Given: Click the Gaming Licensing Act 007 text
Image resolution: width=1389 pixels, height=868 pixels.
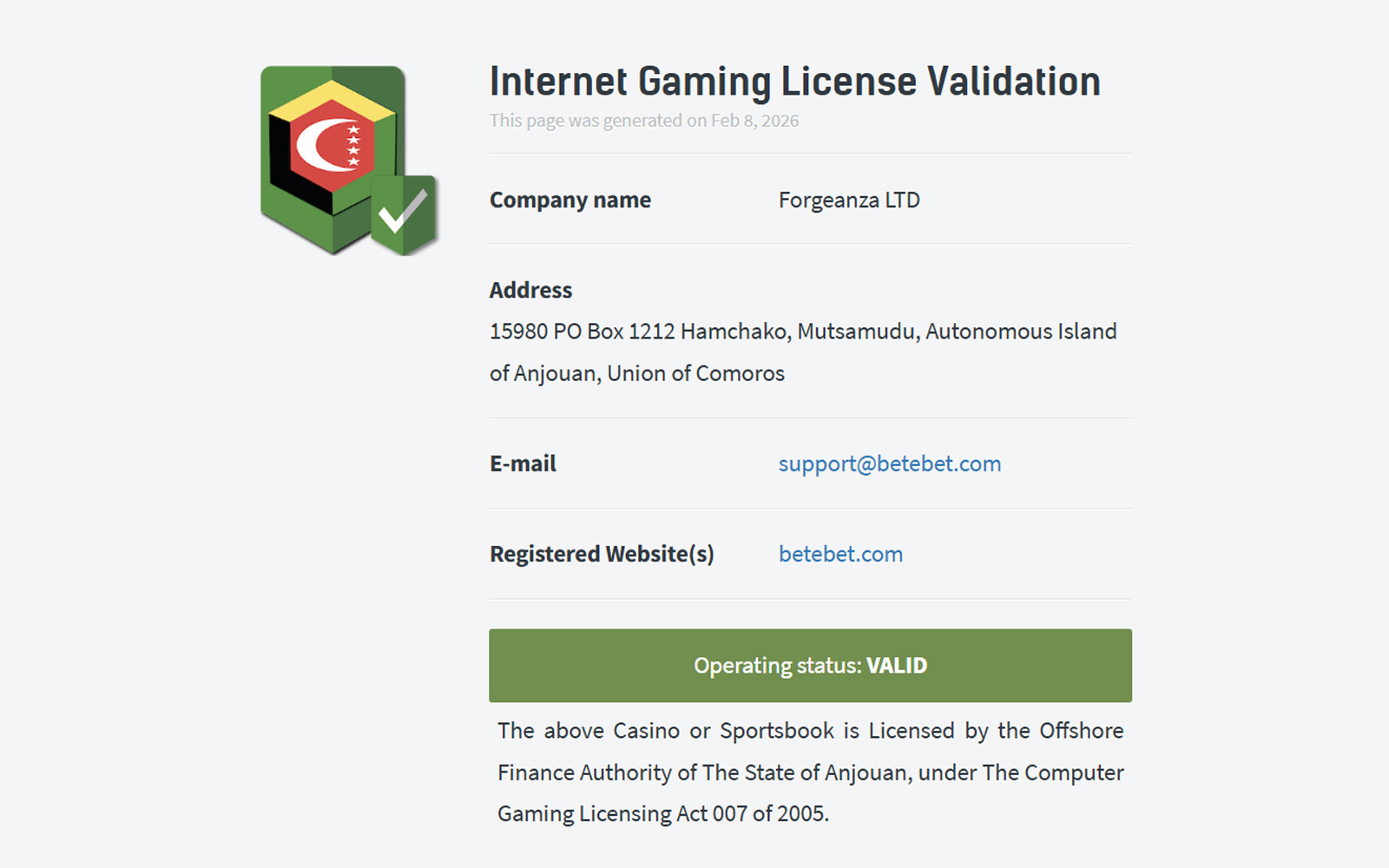Looking at the screenshot, I should (x=663, y=814).
